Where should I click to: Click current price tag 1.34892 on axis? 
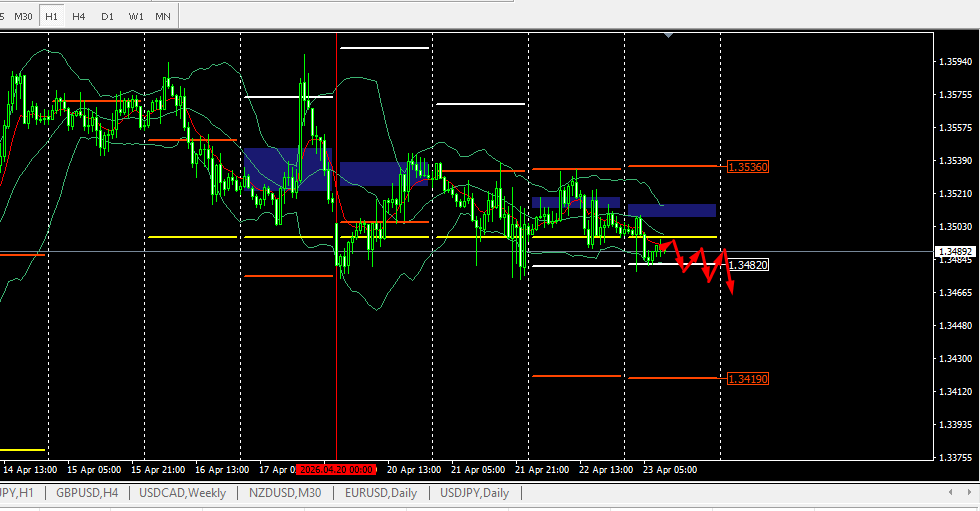pyautogui.click(x=956, y=252)
